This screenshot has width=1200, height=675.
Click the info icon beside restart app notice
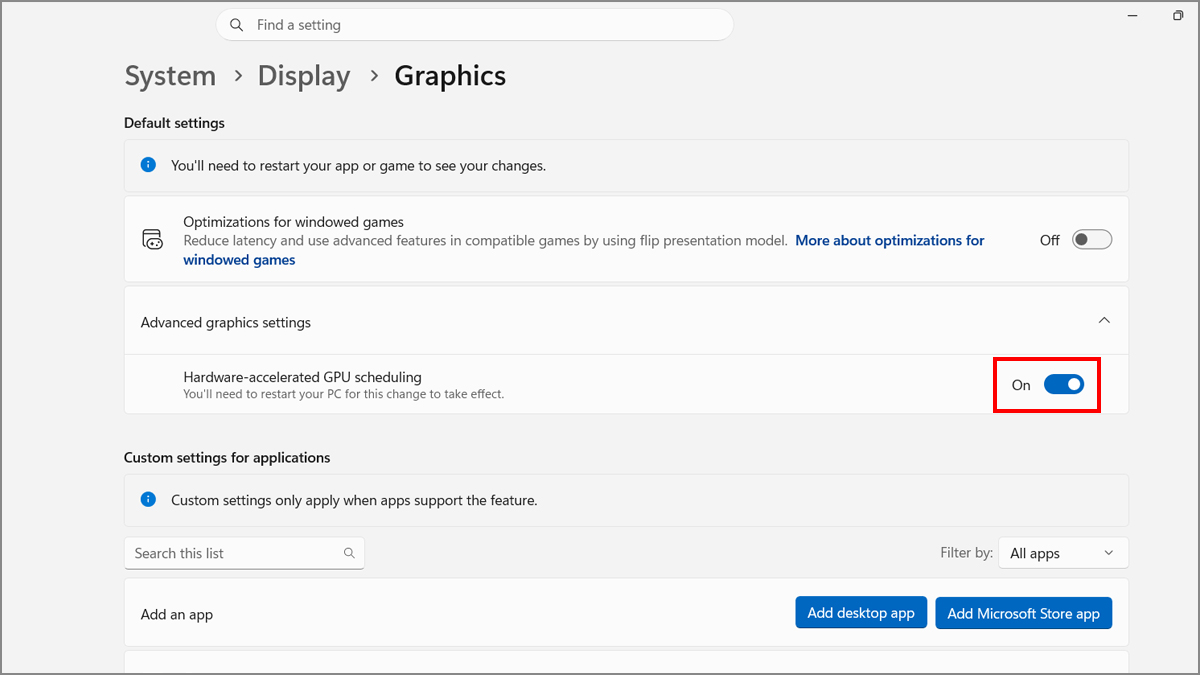coord(148,165)
